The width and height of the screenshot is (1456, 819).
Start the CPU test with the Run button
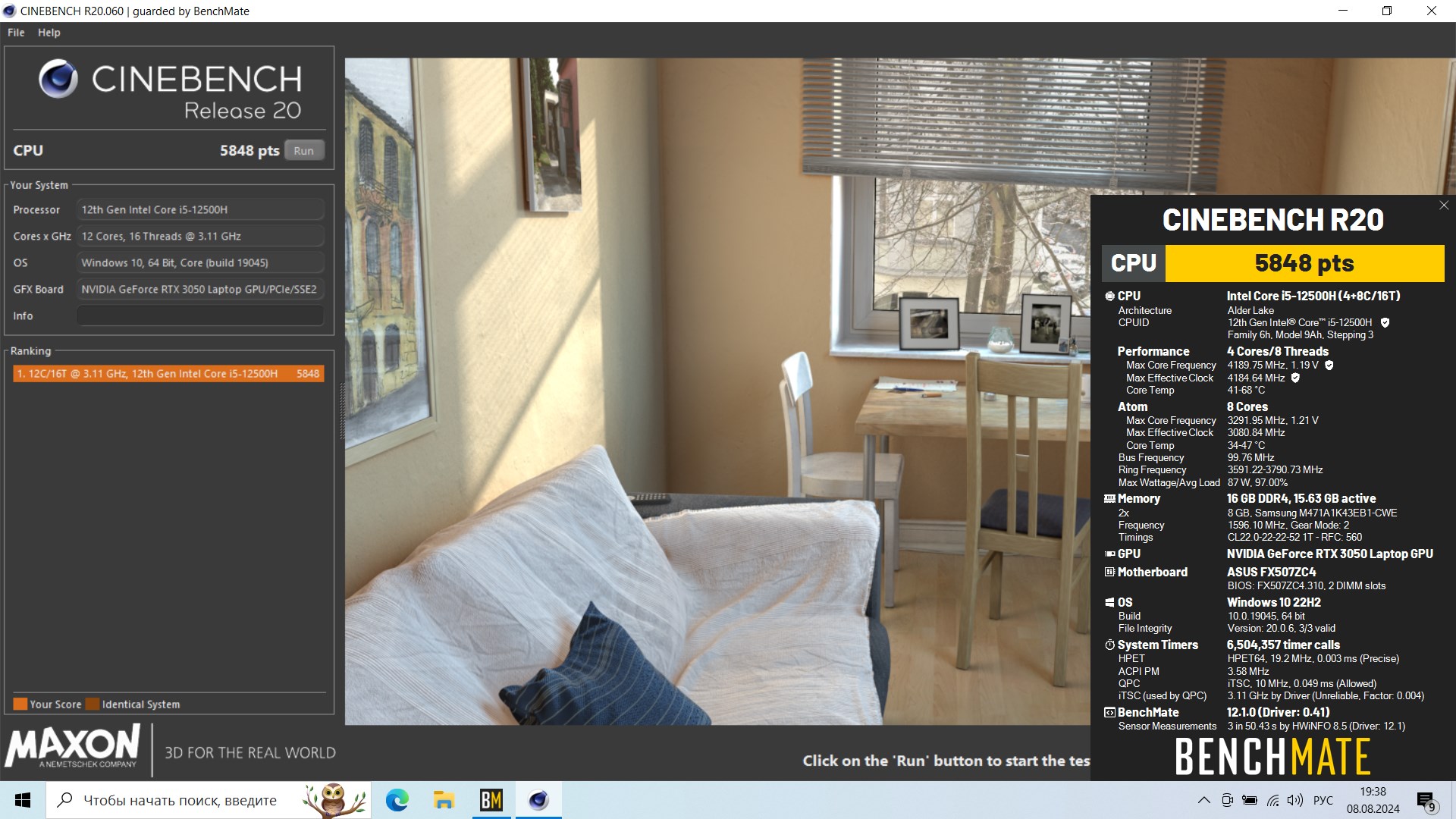tap(304, 150)
